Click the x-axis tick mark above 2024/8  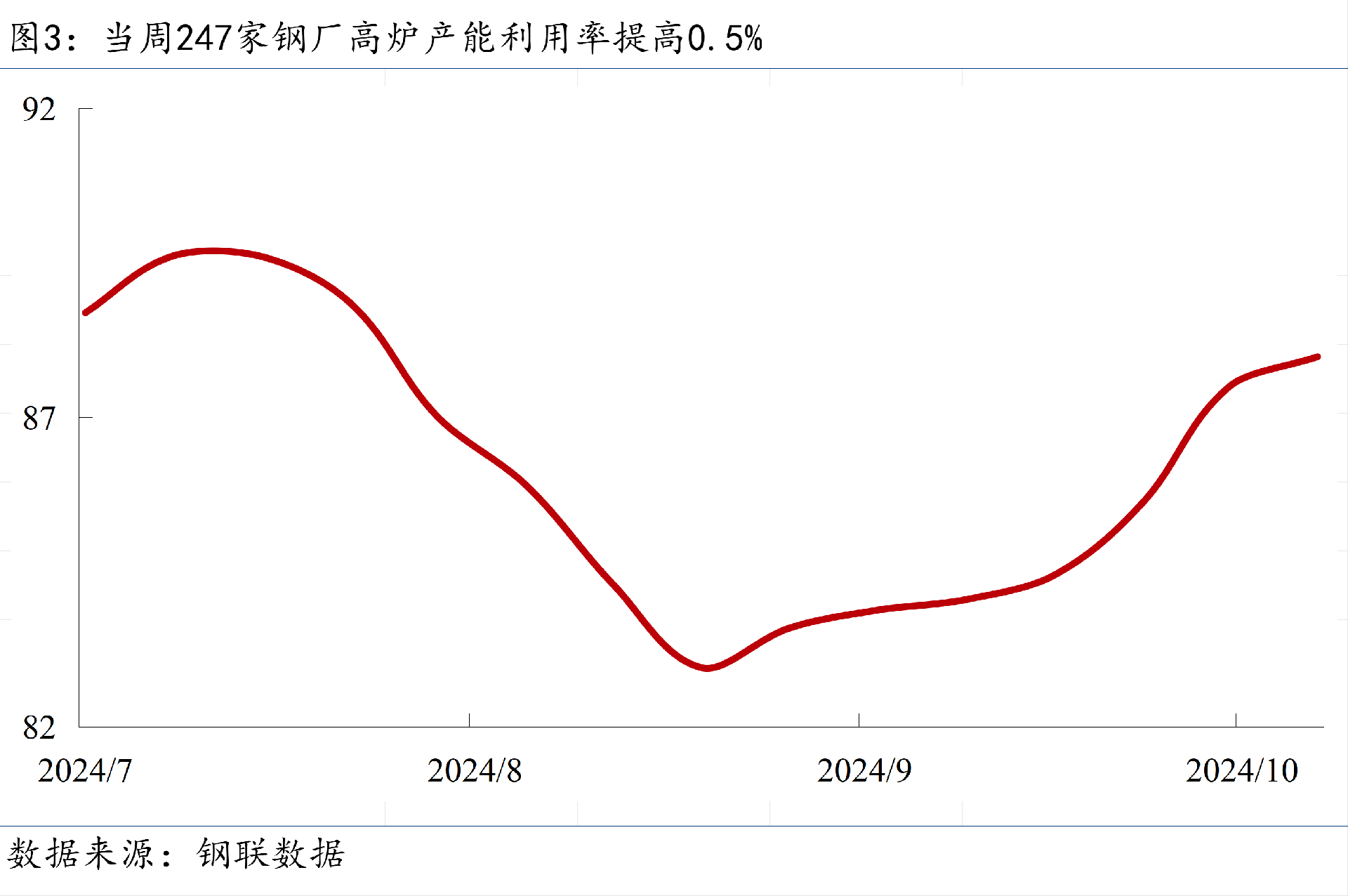(469, 720)
